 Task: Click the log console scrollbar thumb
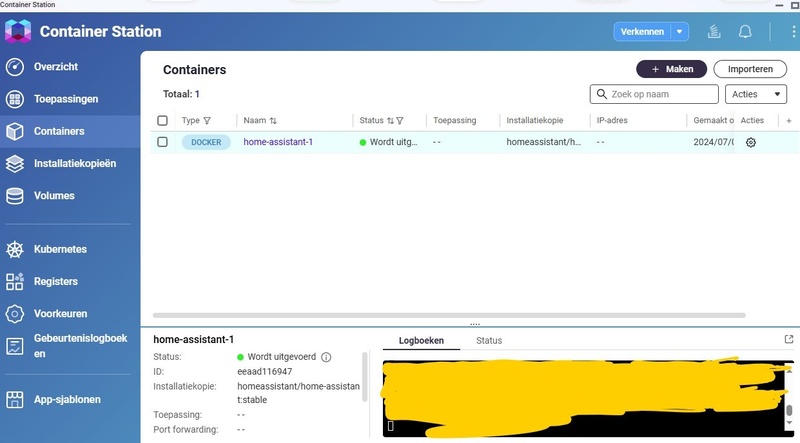point(789,410)
